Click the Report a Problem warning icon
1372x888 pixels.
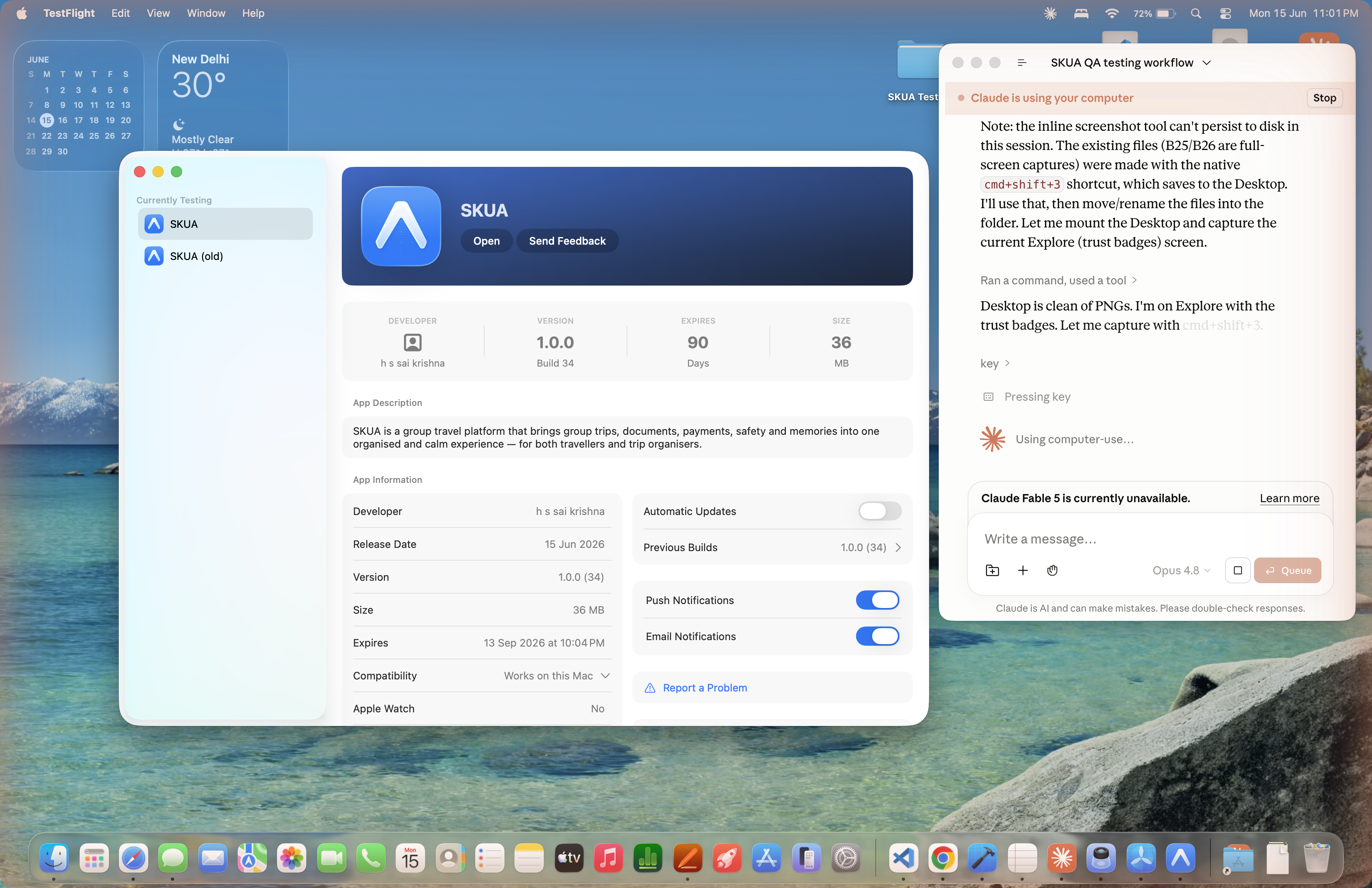pyautogui.click(x=649, y=687)
